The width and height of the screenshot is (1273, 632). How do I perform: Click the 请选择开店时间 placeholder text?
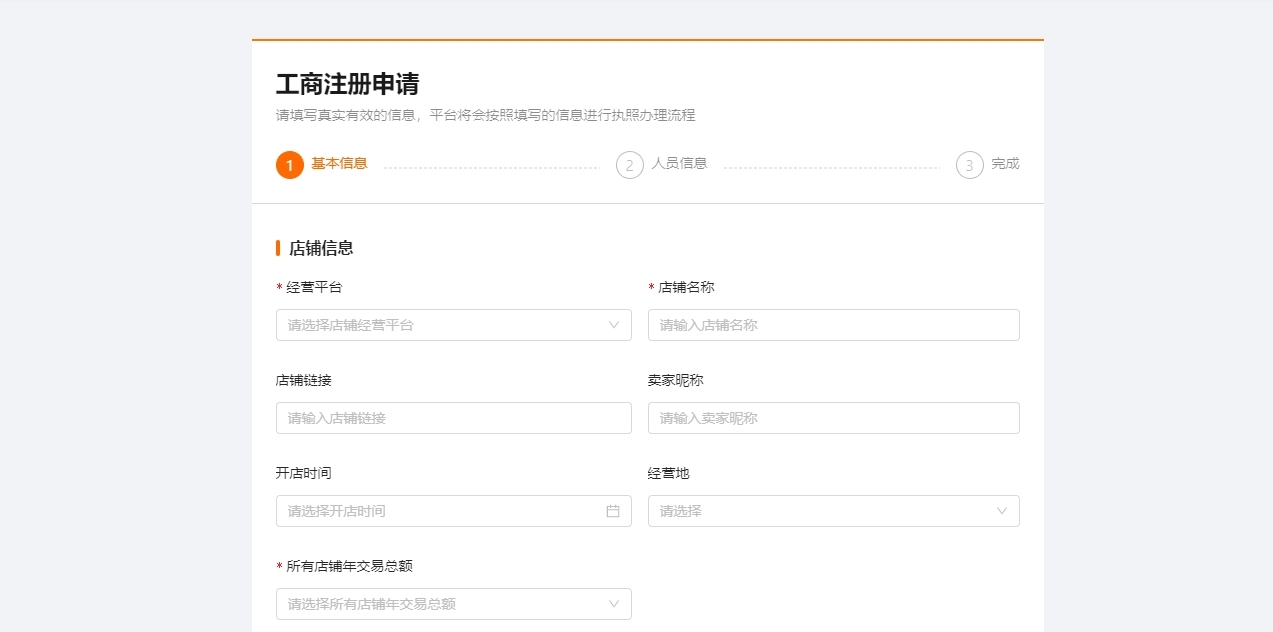pos(337,511)
